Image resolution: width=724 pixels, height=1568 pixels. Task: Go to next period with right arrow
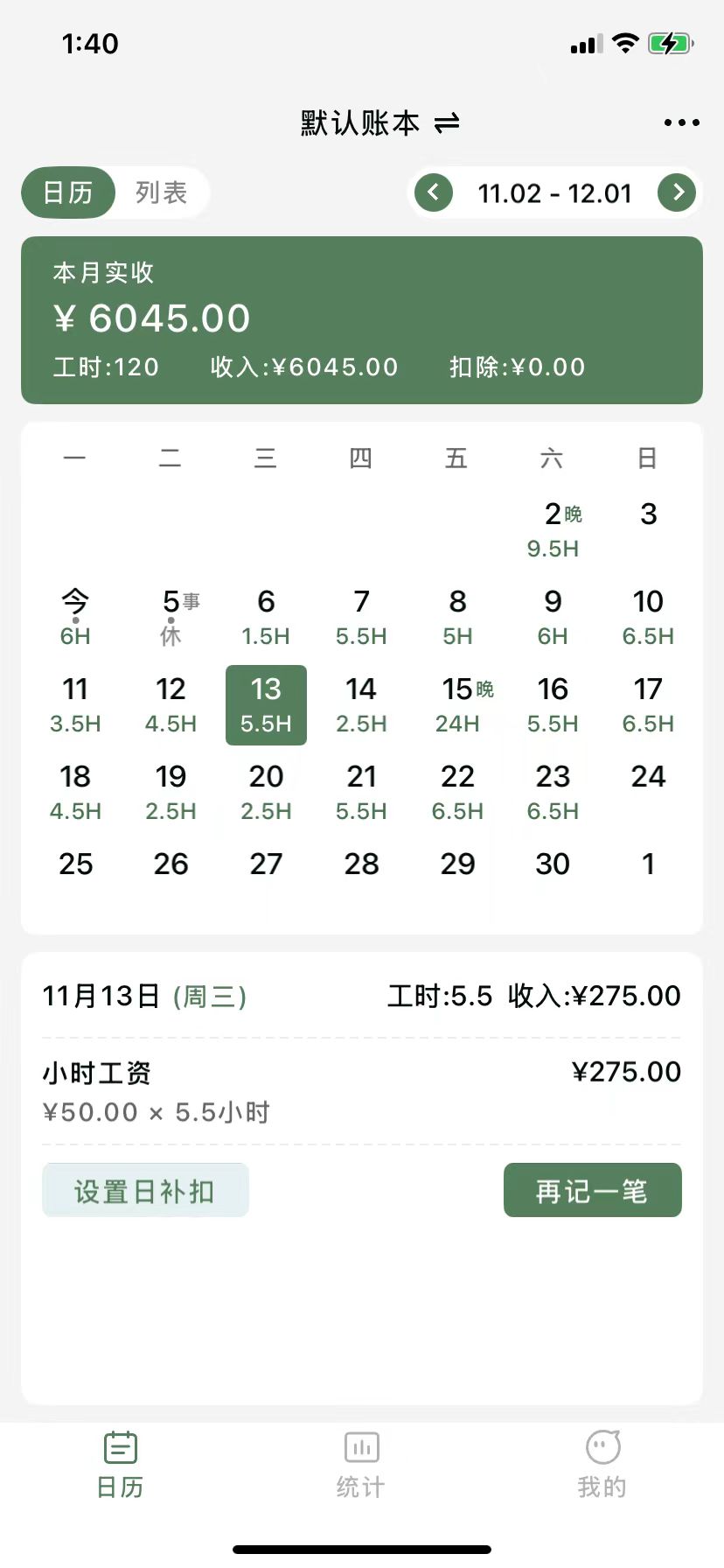point(677,192)
